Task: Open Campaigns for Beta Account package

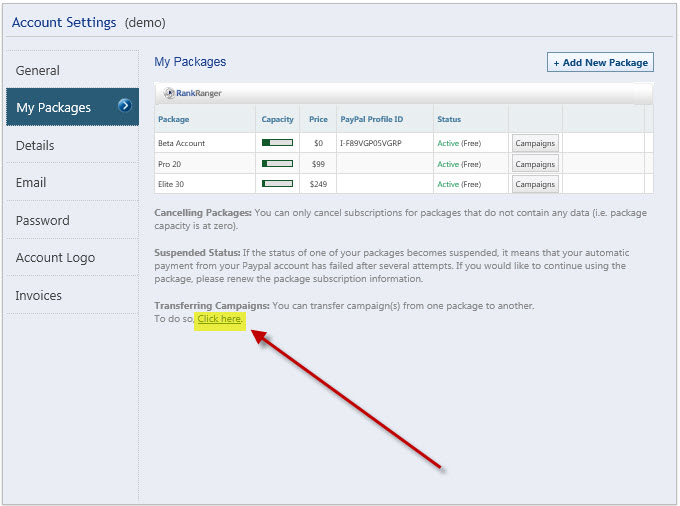Action: point(535,144)
